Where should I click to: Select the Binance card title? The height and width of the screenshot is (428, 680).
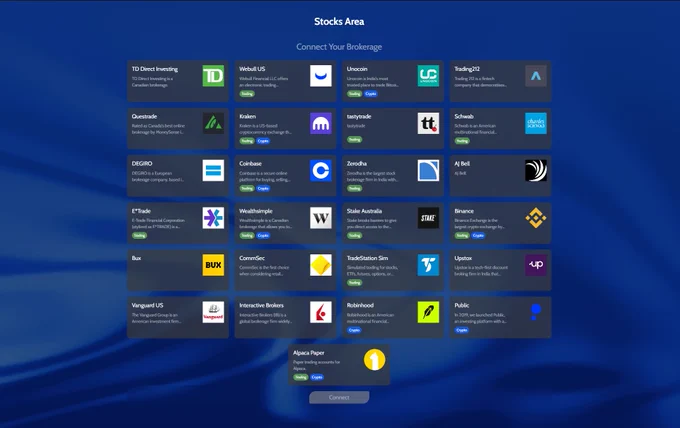coord(464,211)
